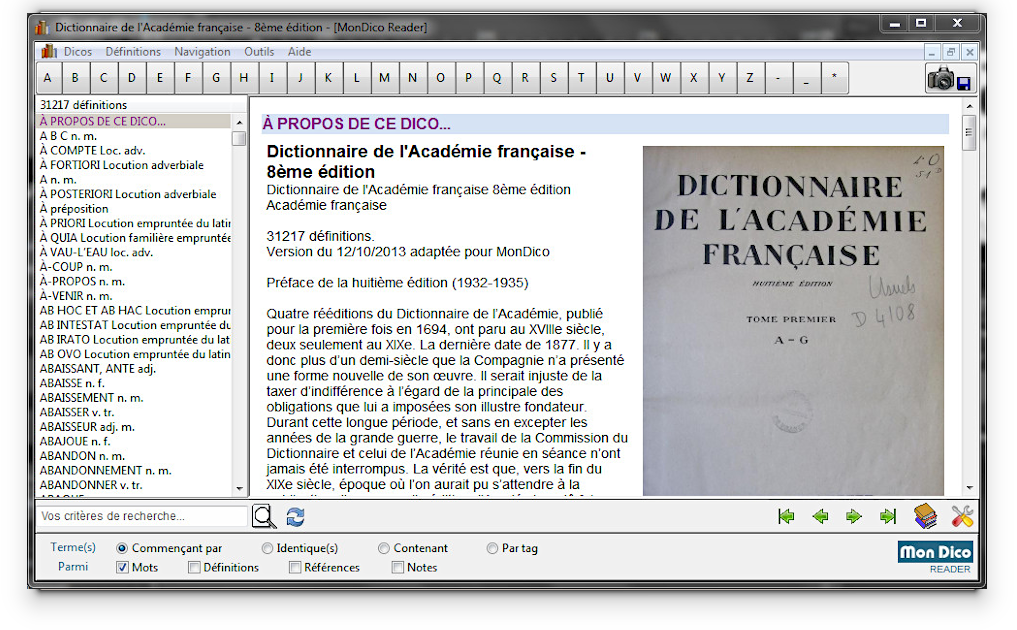
Task: Click the MonDico books icon in menu bar
Action: [49, 51]
